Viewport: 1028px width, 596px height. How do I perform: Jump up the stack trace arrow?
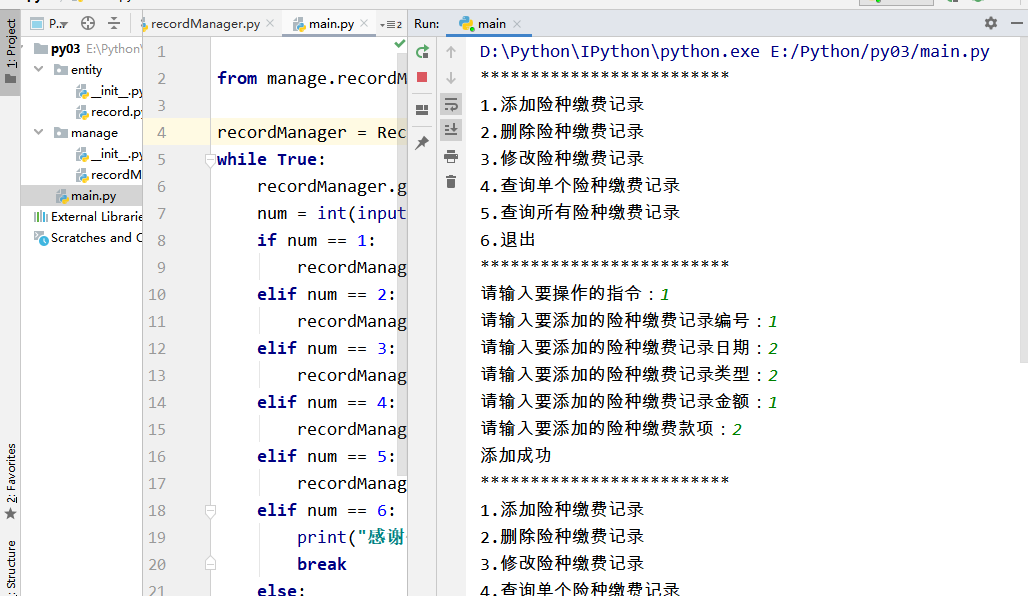[451, 52]
